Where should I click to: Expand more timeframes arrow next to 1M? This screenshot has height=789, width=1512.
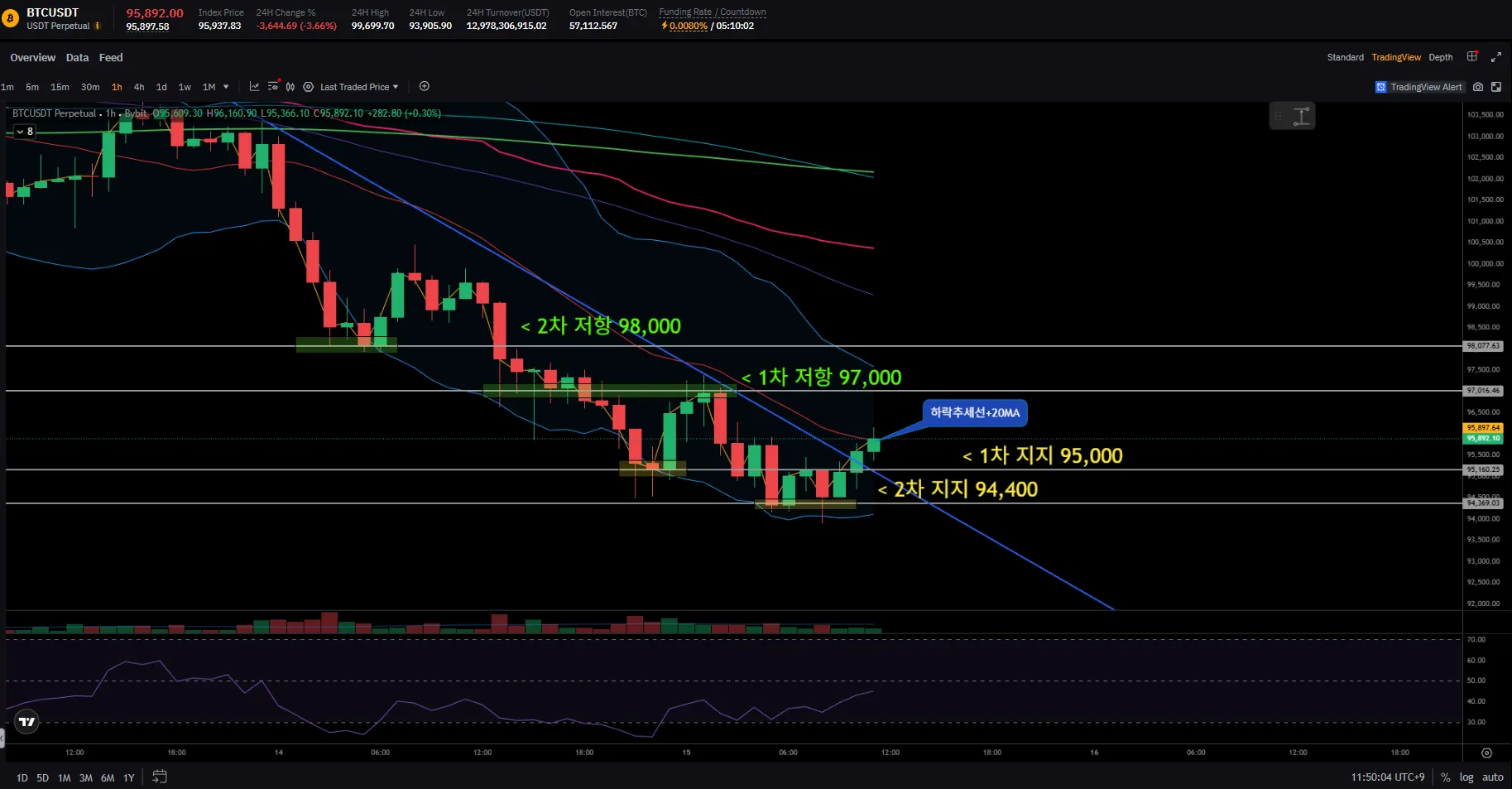[226, 87]
